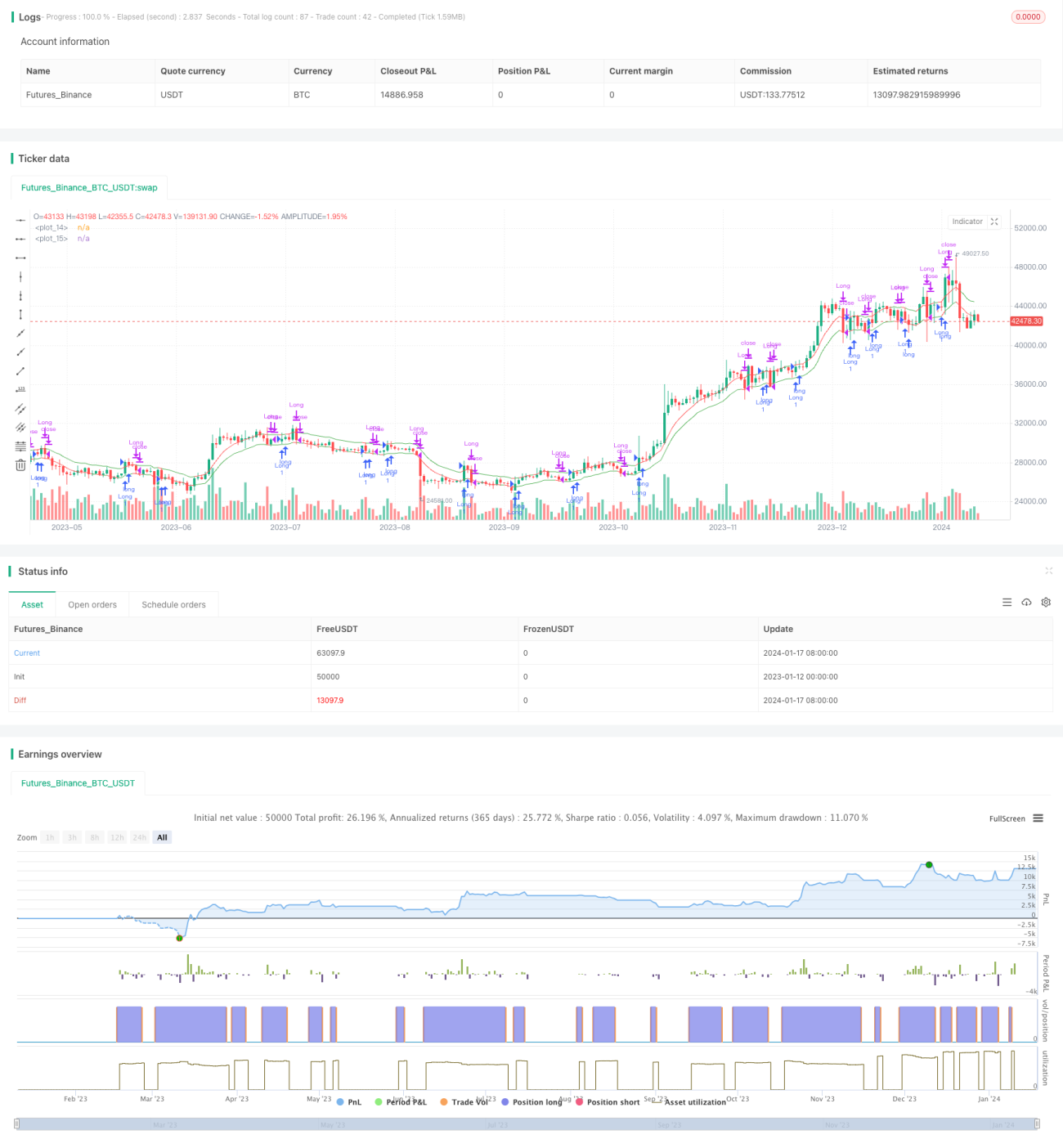Select the All zoom range button
1063x1148 pixels.
point(162,837)
